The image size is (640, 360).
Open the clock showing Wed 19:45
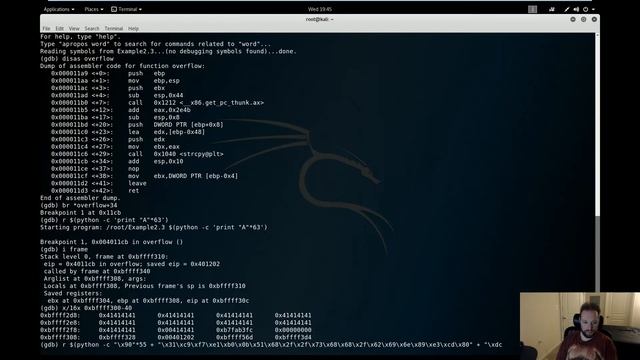tap(320, 9)
